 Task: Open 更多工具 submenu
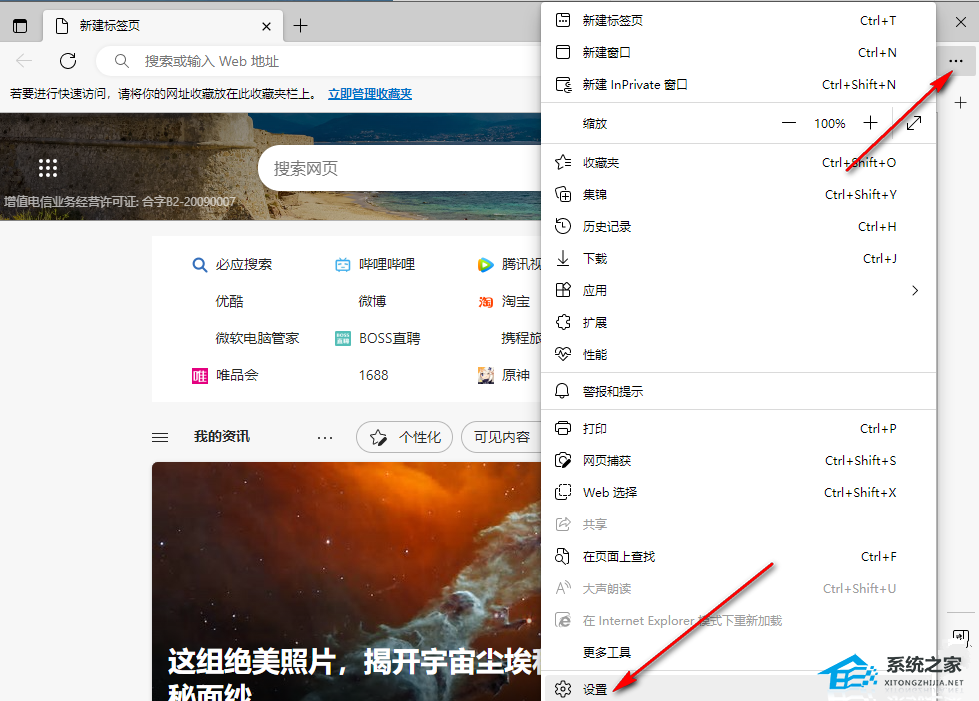coord(739,652)
